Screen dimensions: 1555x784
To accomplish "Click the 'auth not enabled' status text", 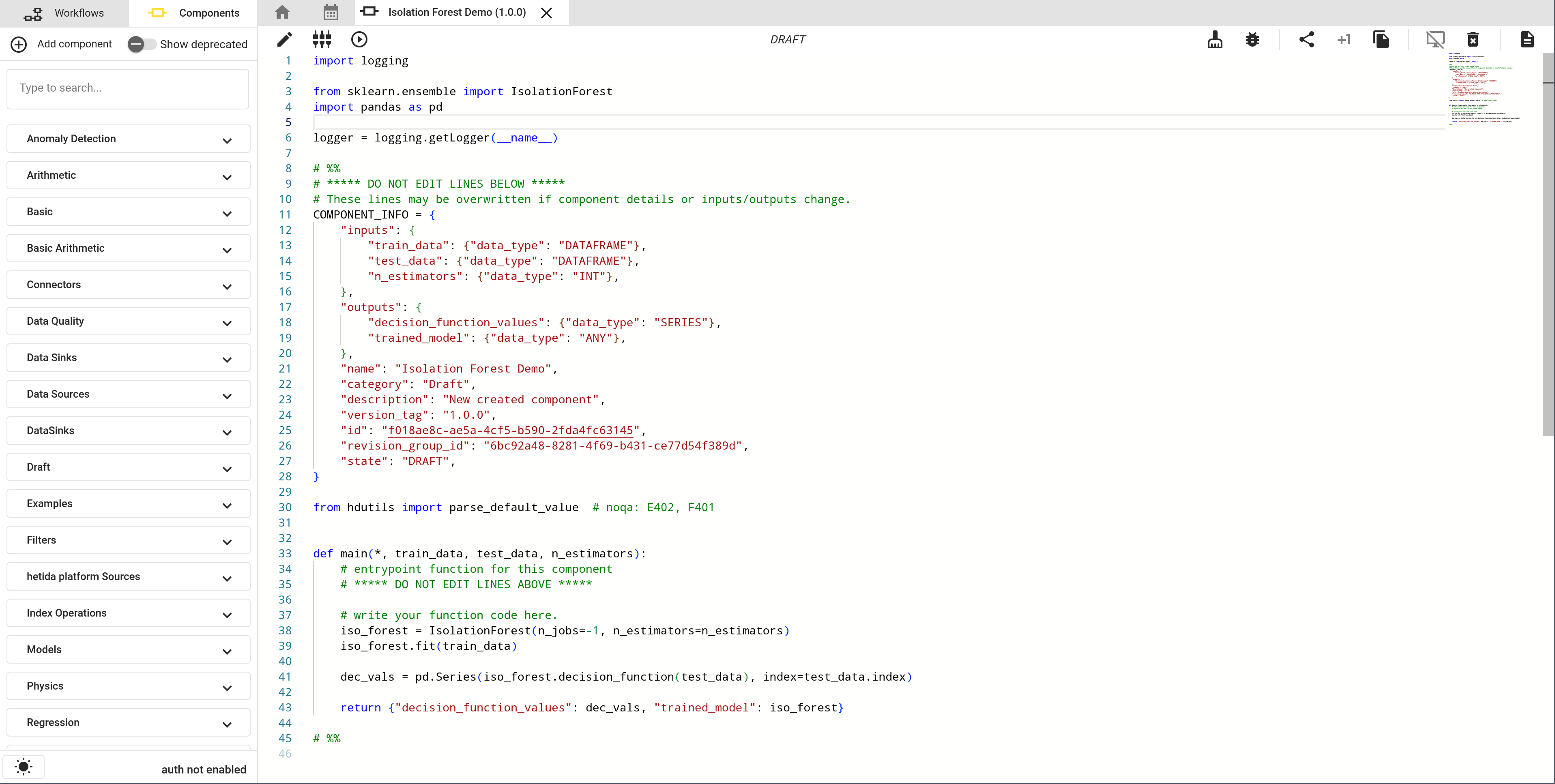I will [x=204, y=769].
